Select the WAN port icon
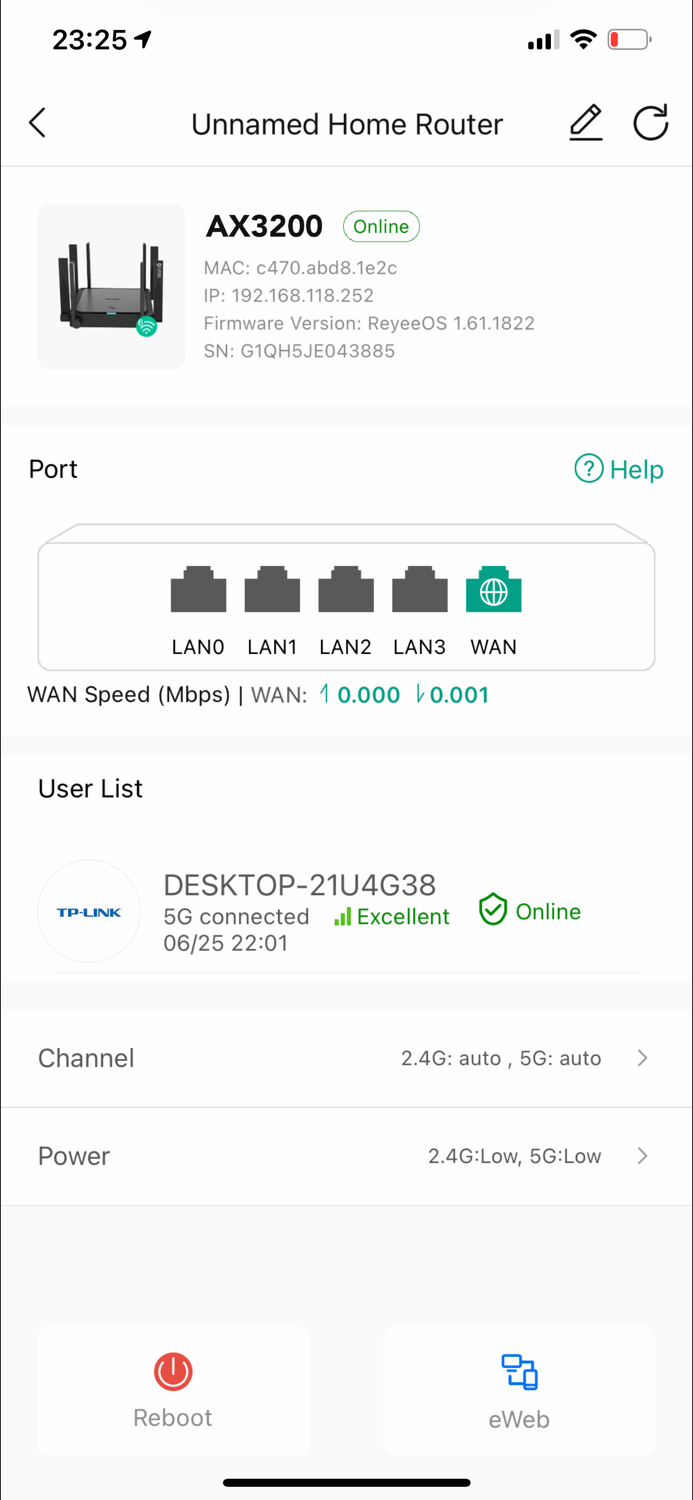693x1500 pixels. coord(493,591)
